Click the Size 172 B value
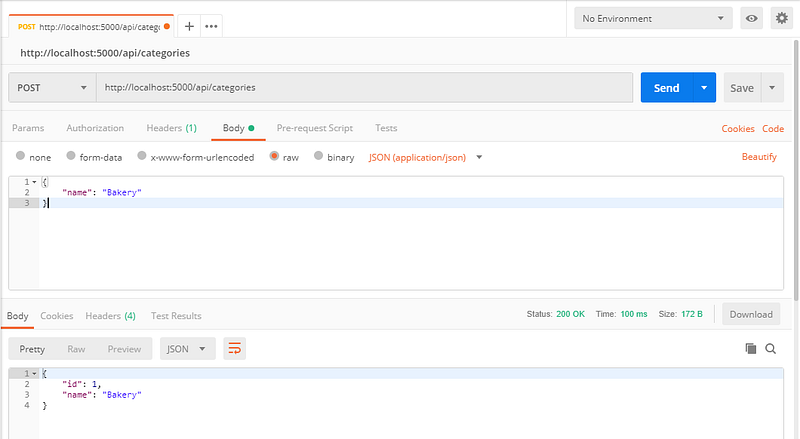Image resolution: width=800 pixels, height=439 pixels. coord(692,314)
